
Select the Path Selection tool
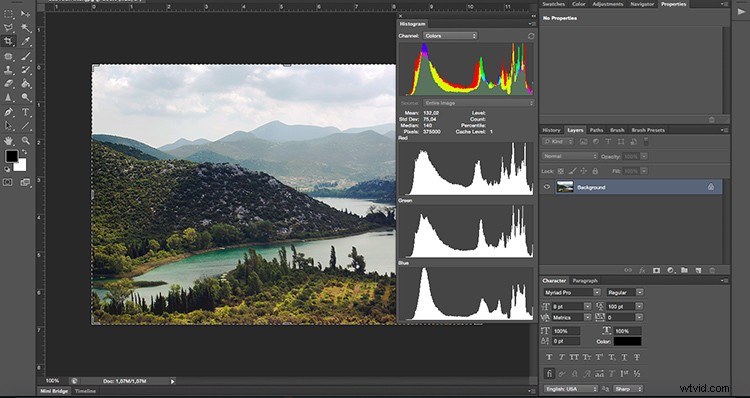tap(9, 126)
